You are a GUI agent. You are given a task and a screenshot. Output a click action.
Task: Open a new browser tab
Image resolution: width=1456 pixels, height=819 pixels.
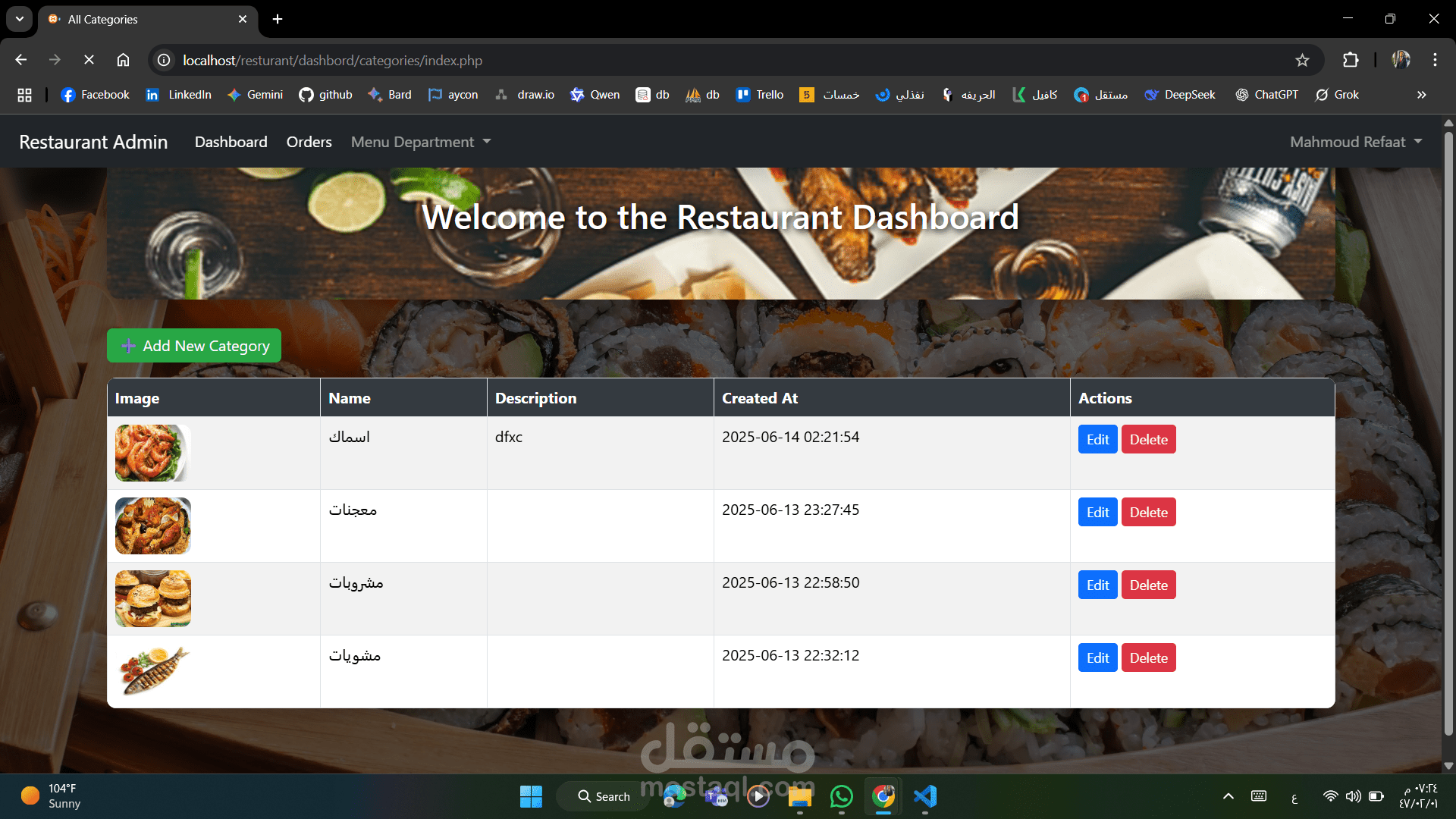278,19
